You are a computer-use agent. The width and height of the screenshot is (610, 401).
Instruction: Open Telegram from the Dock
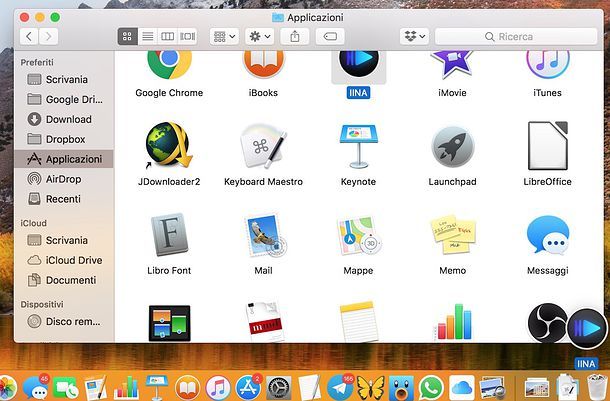pyautogui.click(x=340, y=388)
